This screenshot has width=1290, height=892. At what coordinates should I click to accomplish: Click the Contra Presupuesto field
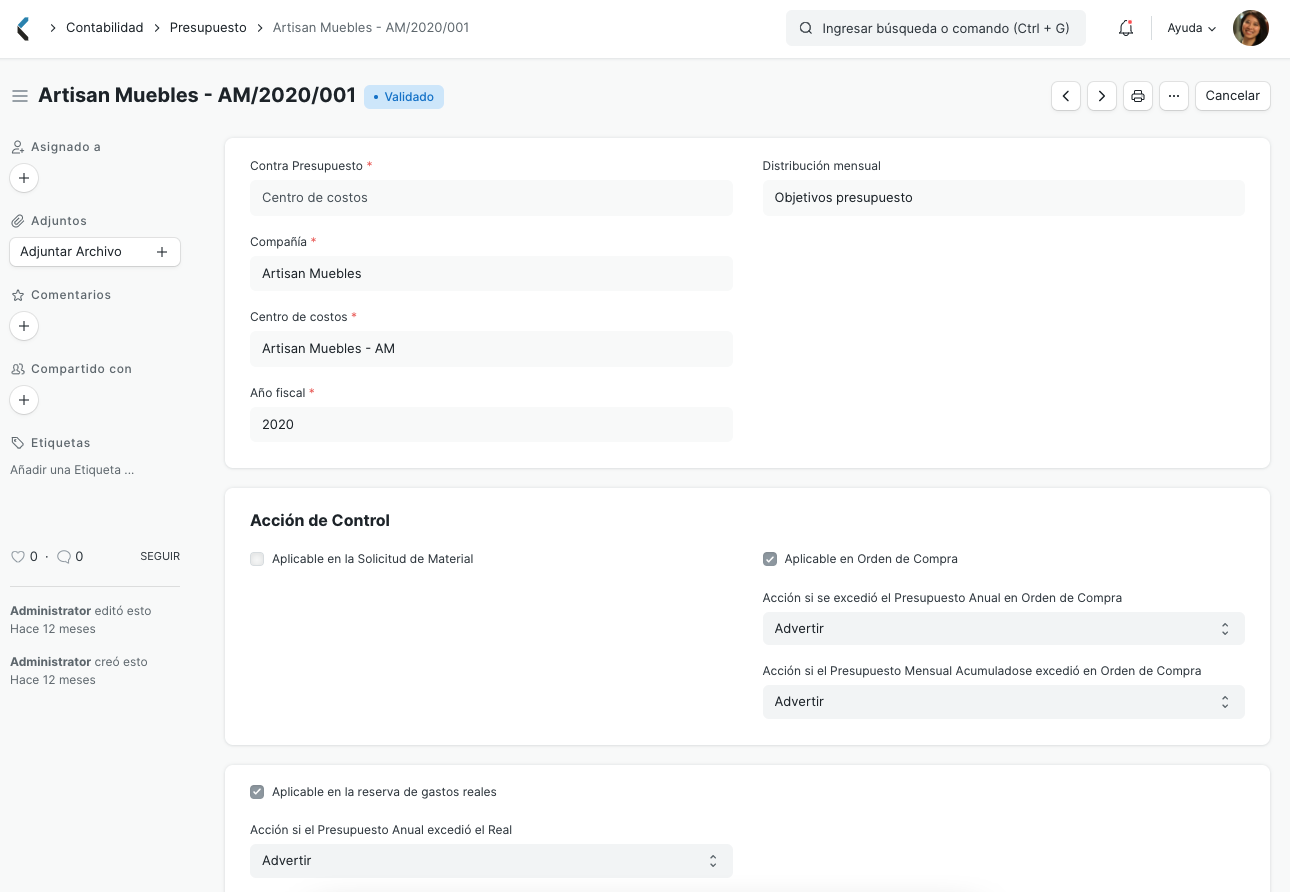tap(491, 198)
